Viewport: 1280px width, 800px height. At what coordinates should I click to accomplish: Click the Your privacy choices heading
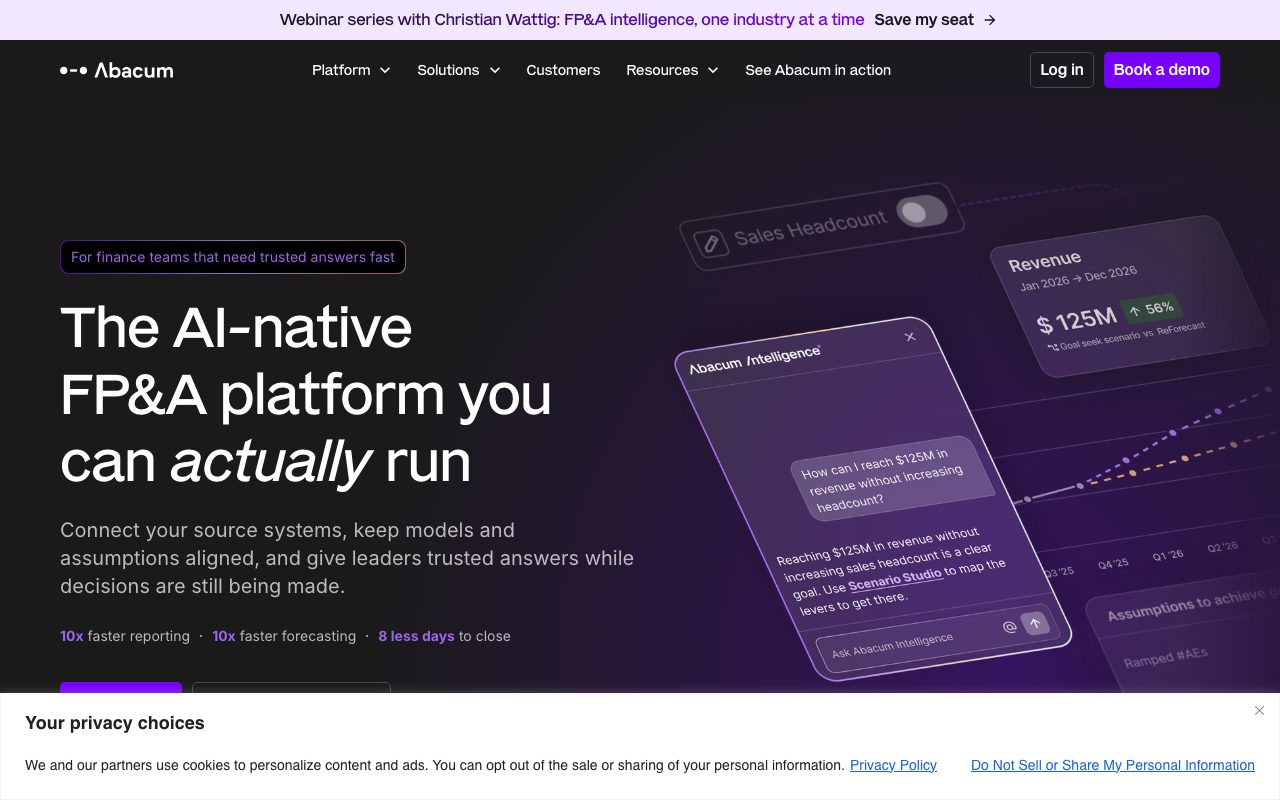115,723
